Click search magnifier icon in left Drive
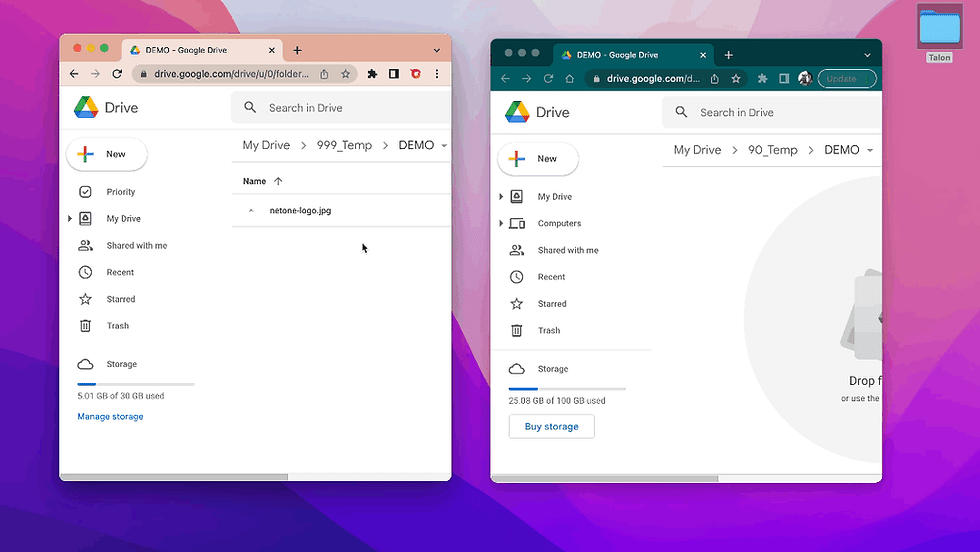The width and height of the screenshot is (980, 552). (250, 108)
